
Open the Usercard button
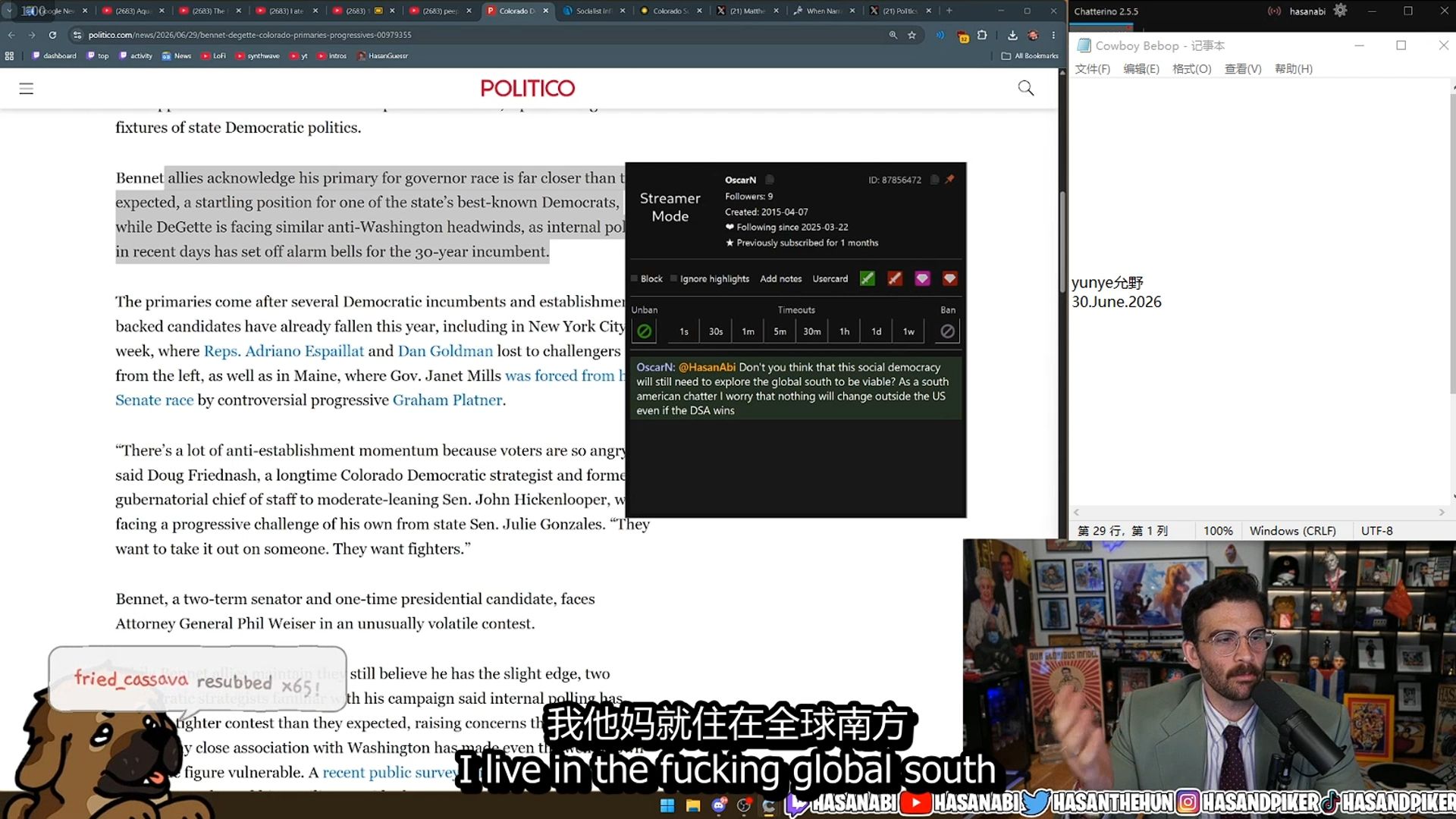[x=830, y=279]
